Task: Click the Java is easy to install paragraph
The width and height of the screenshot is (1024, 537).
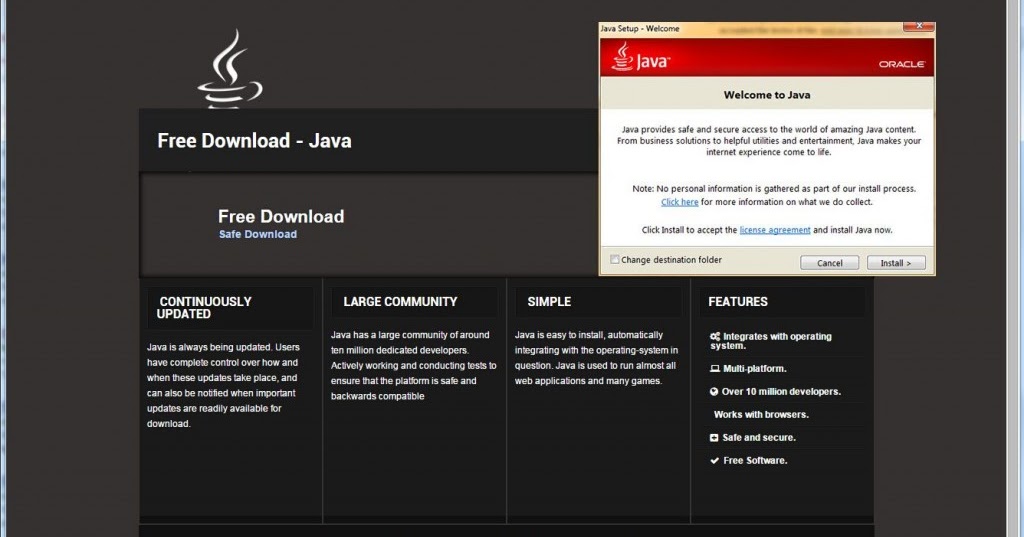Action: tap(596, 358)
